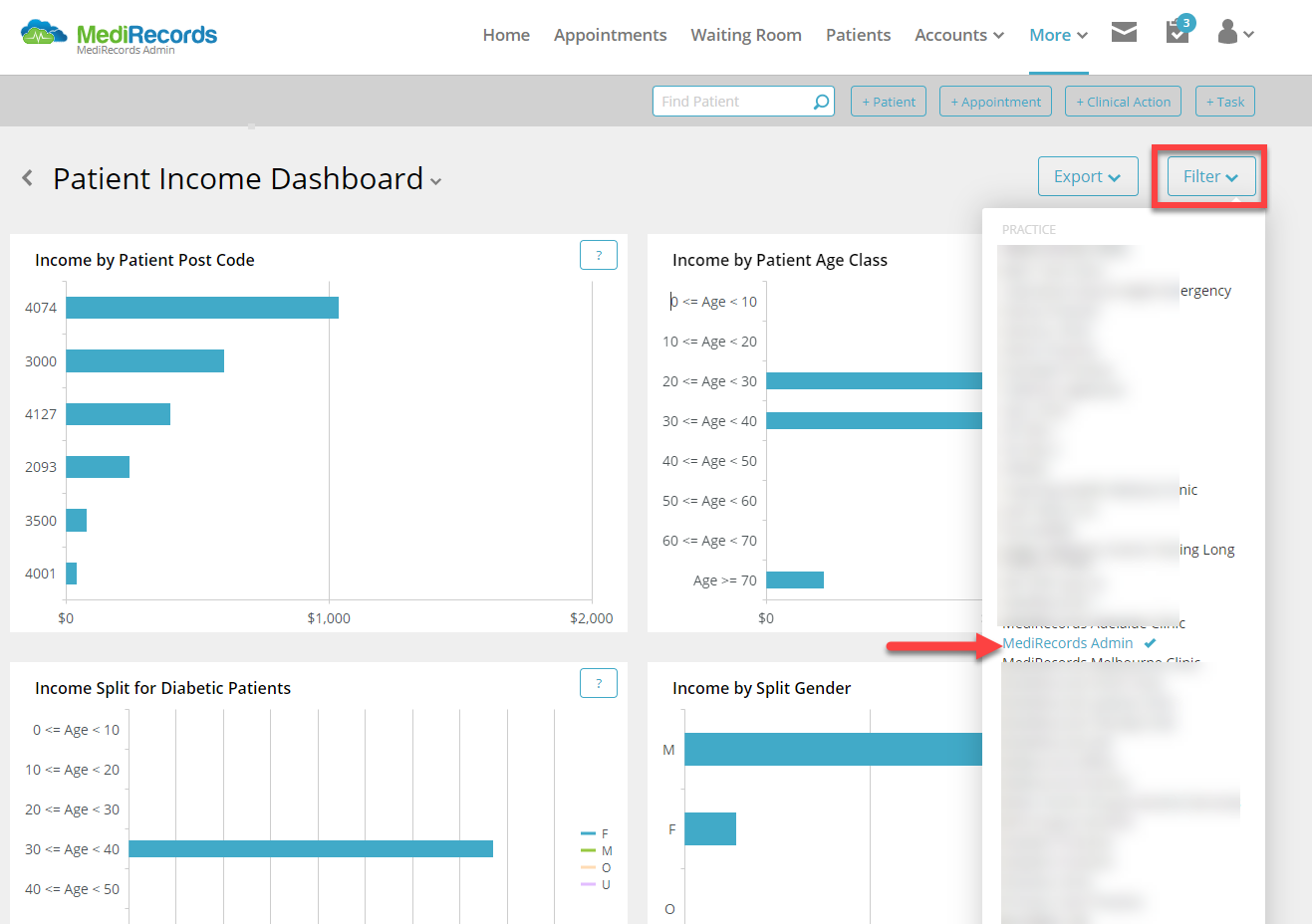Open the Filter dropdown
Screen dimensions: 1312x924
coord(1211,176)
